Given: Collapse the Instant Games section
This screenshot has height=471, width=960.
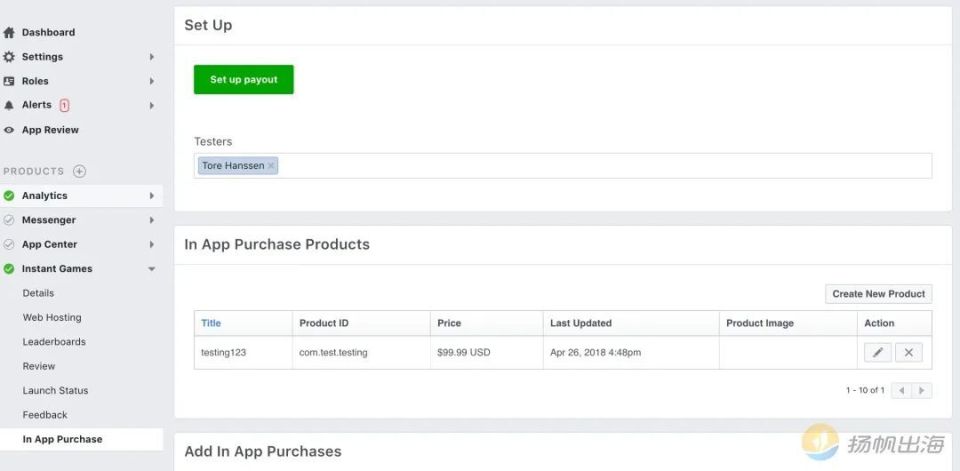Looking at the screenshot, I should click(152, 269).
